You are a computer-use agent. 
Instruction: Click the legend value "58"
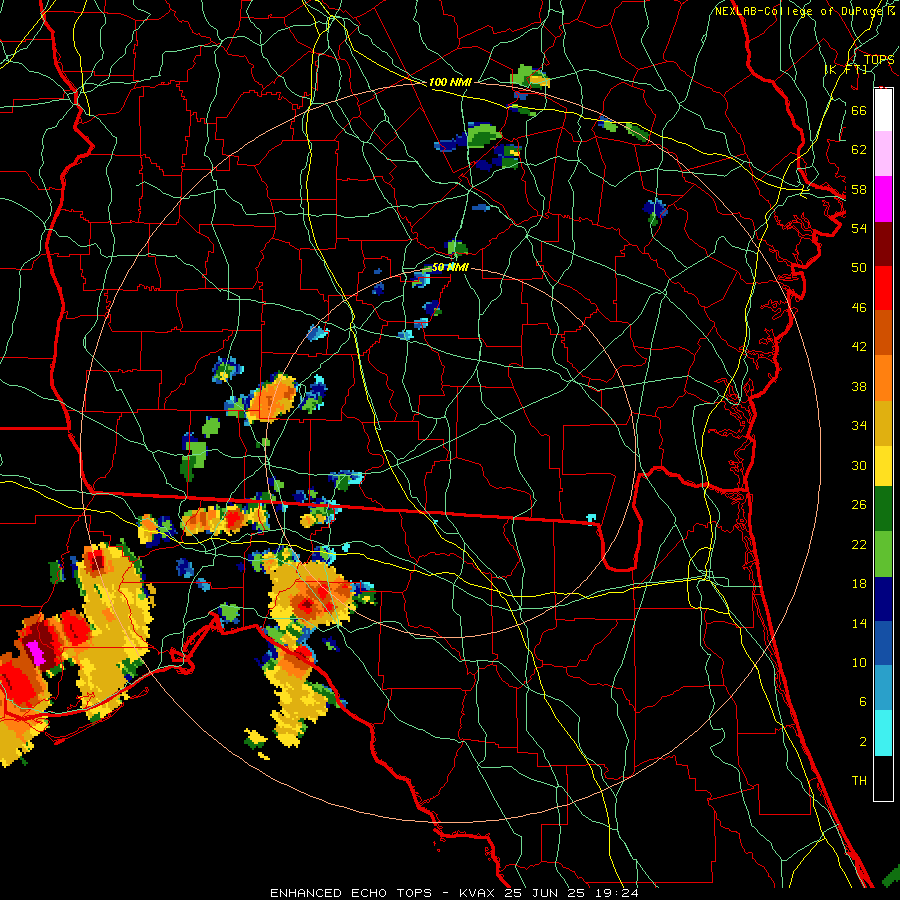click(859, 189)
